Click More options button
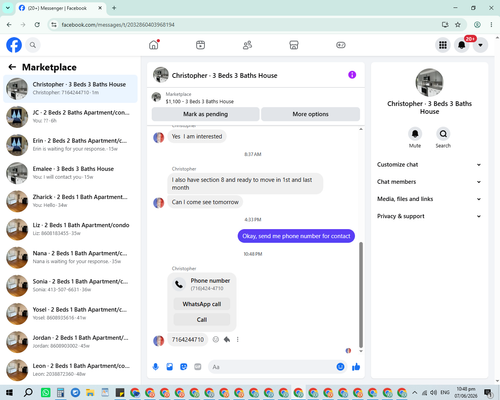Viewport: 500px width, 400px height. (310, 114)
